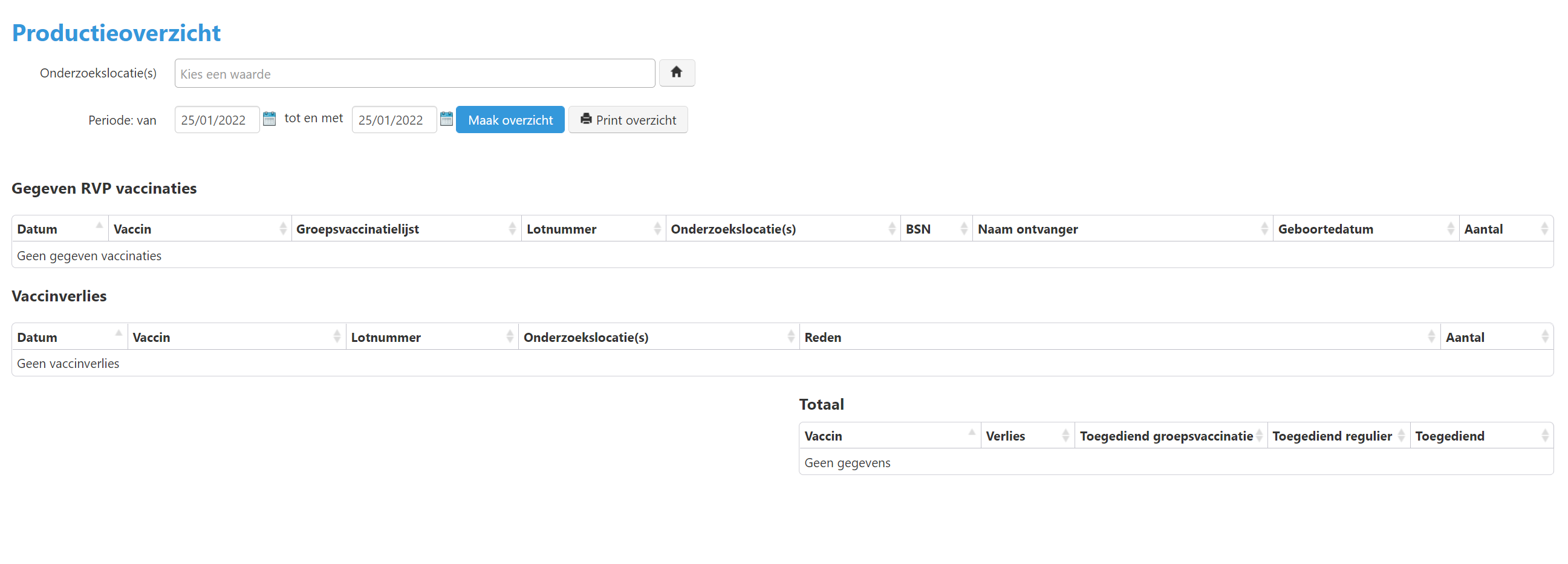Open calendar picker for the start date
The width and height of the screenshot is (1568, 564).
(x=269, y=119)
